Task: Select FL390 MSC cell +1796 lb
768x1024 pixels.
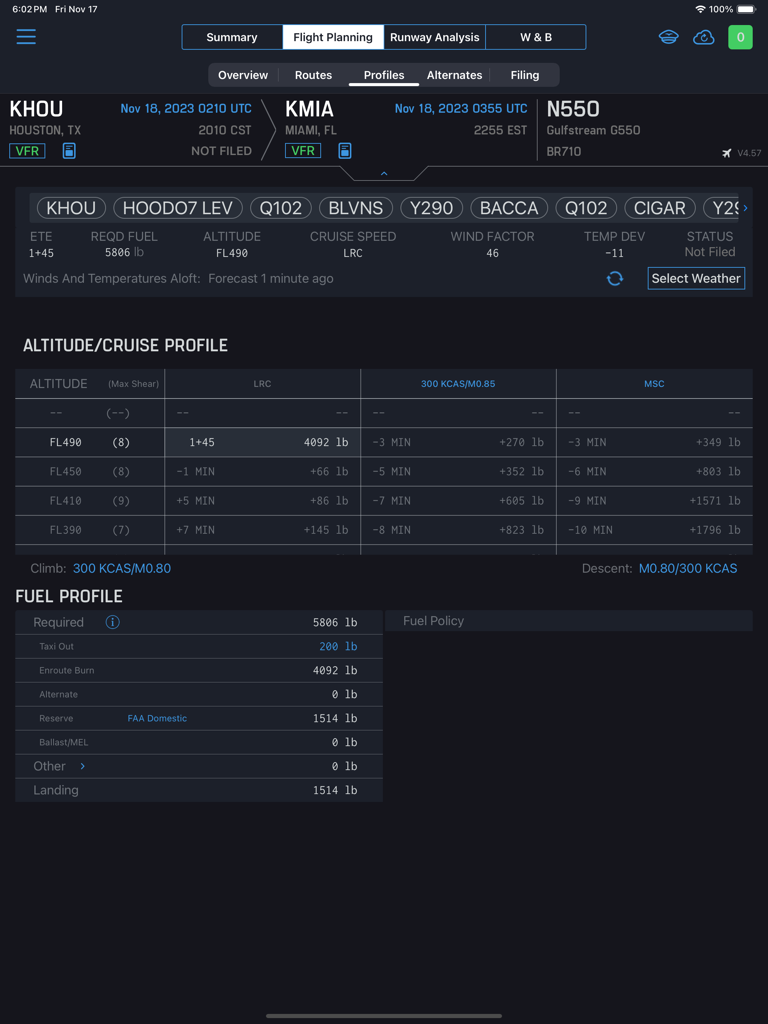Action: tap(654, 530)
